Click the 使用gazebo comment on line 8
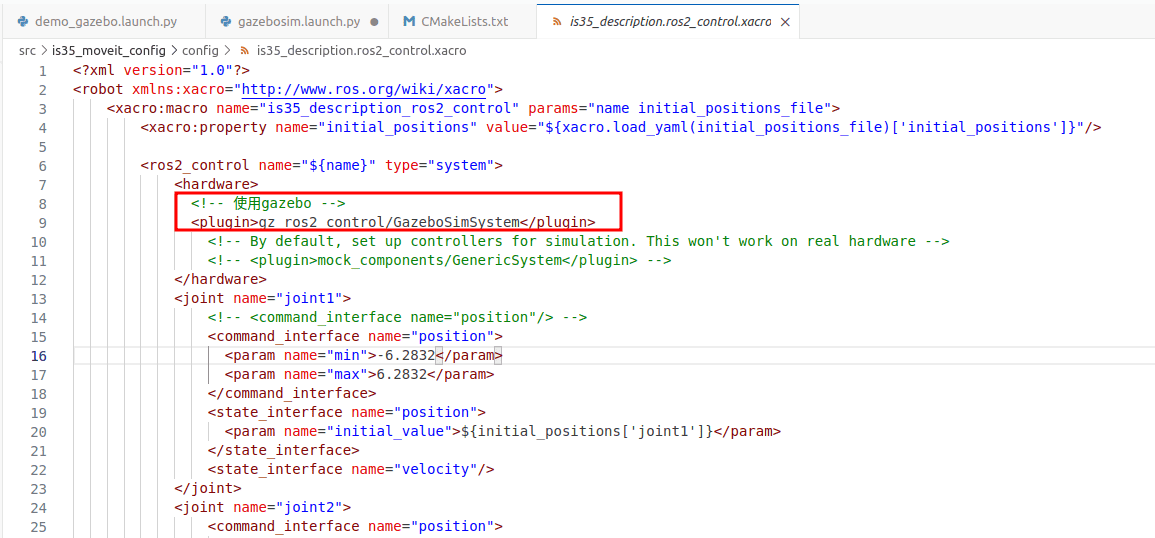 pyautogui.click(x=268, y=203)
